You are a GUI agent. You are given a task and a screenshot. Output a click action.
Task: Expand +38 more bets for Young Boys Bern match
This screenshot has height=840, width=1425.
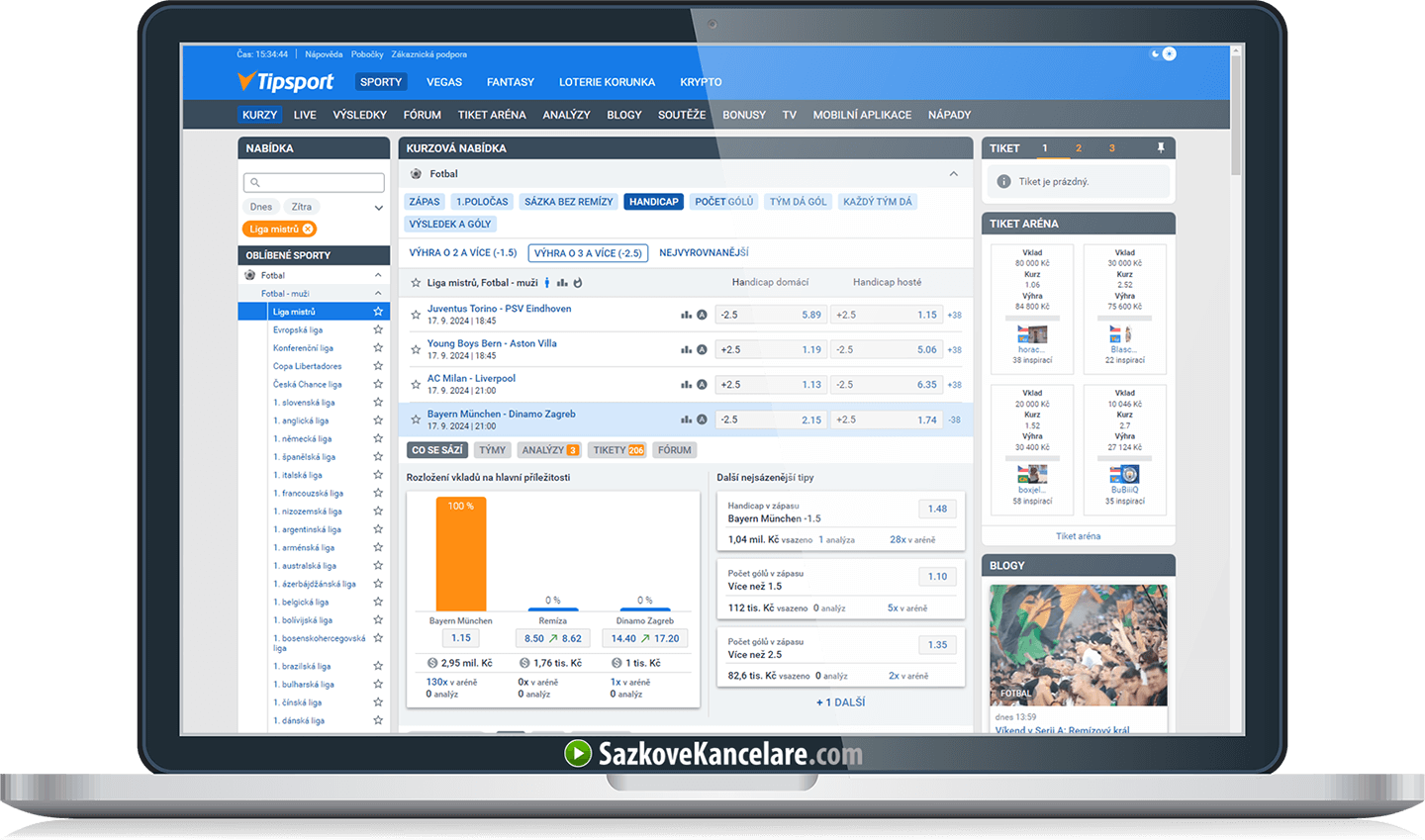pyautogui.click(x=954, y=350)
